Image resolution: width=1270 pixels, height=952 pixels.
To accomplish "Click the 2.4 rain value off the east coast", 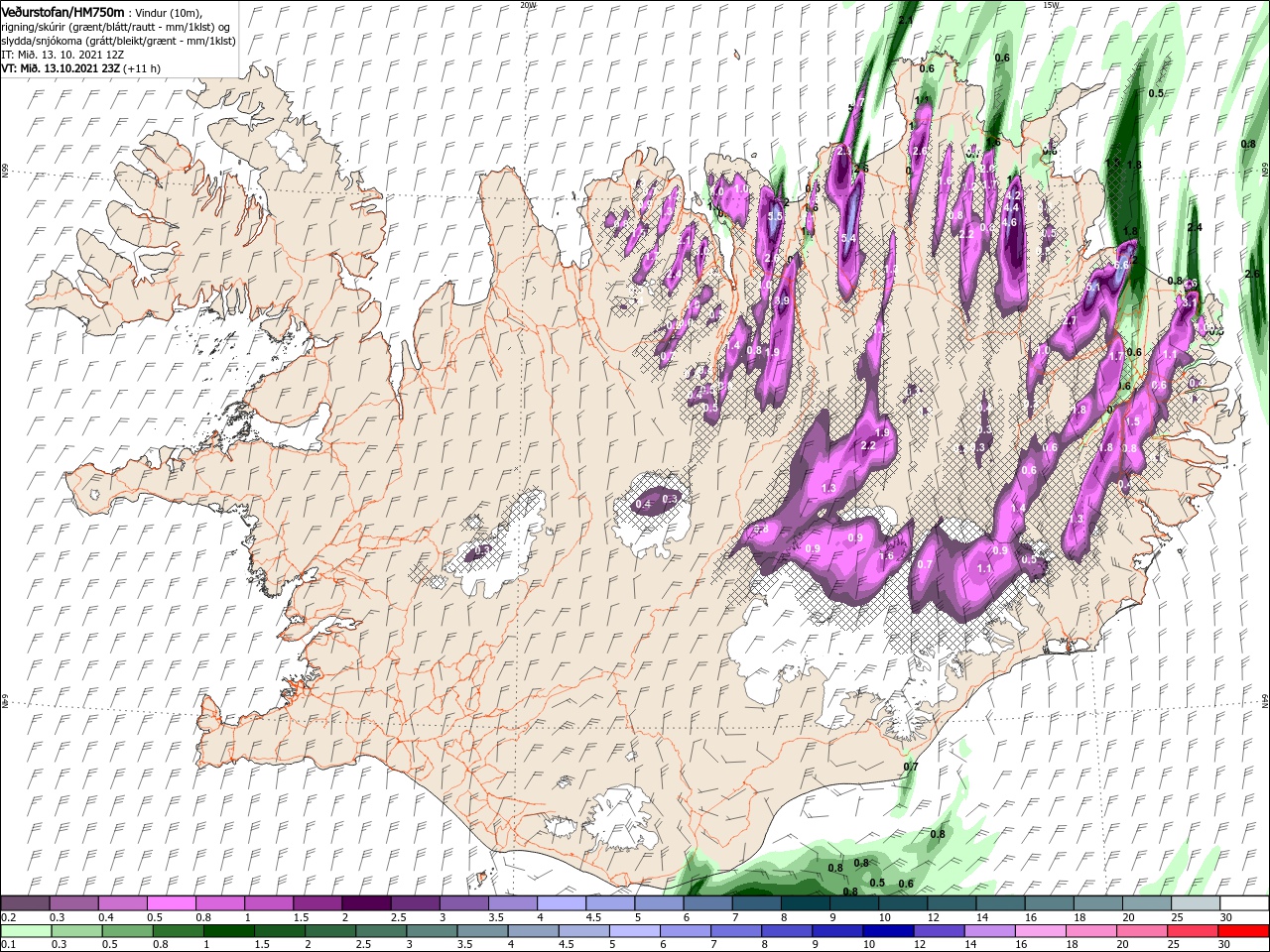I will point(1195,228).
